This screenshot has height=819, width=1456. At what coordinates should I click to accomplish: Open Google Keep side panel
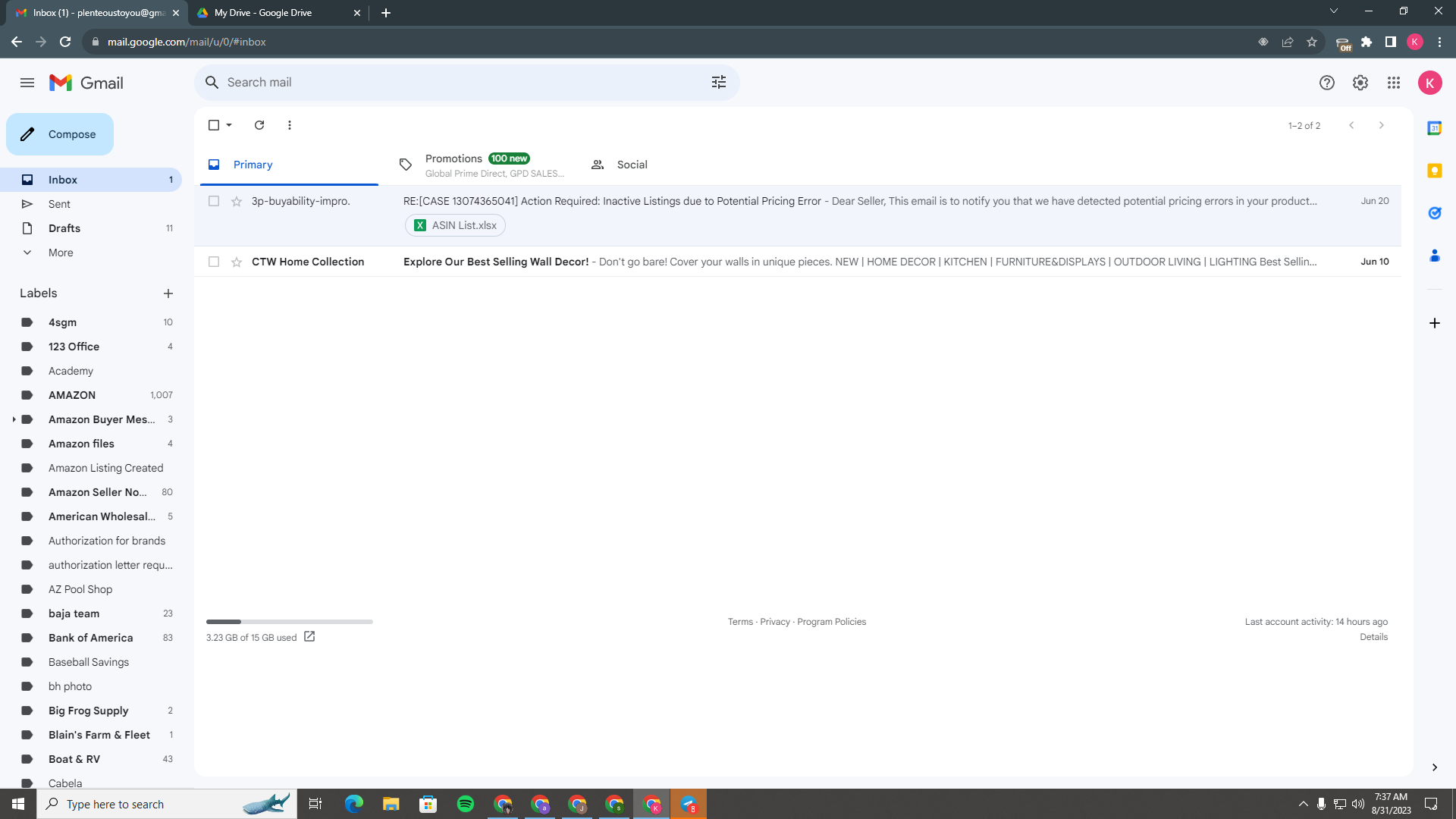click(x=1434, y=171)
